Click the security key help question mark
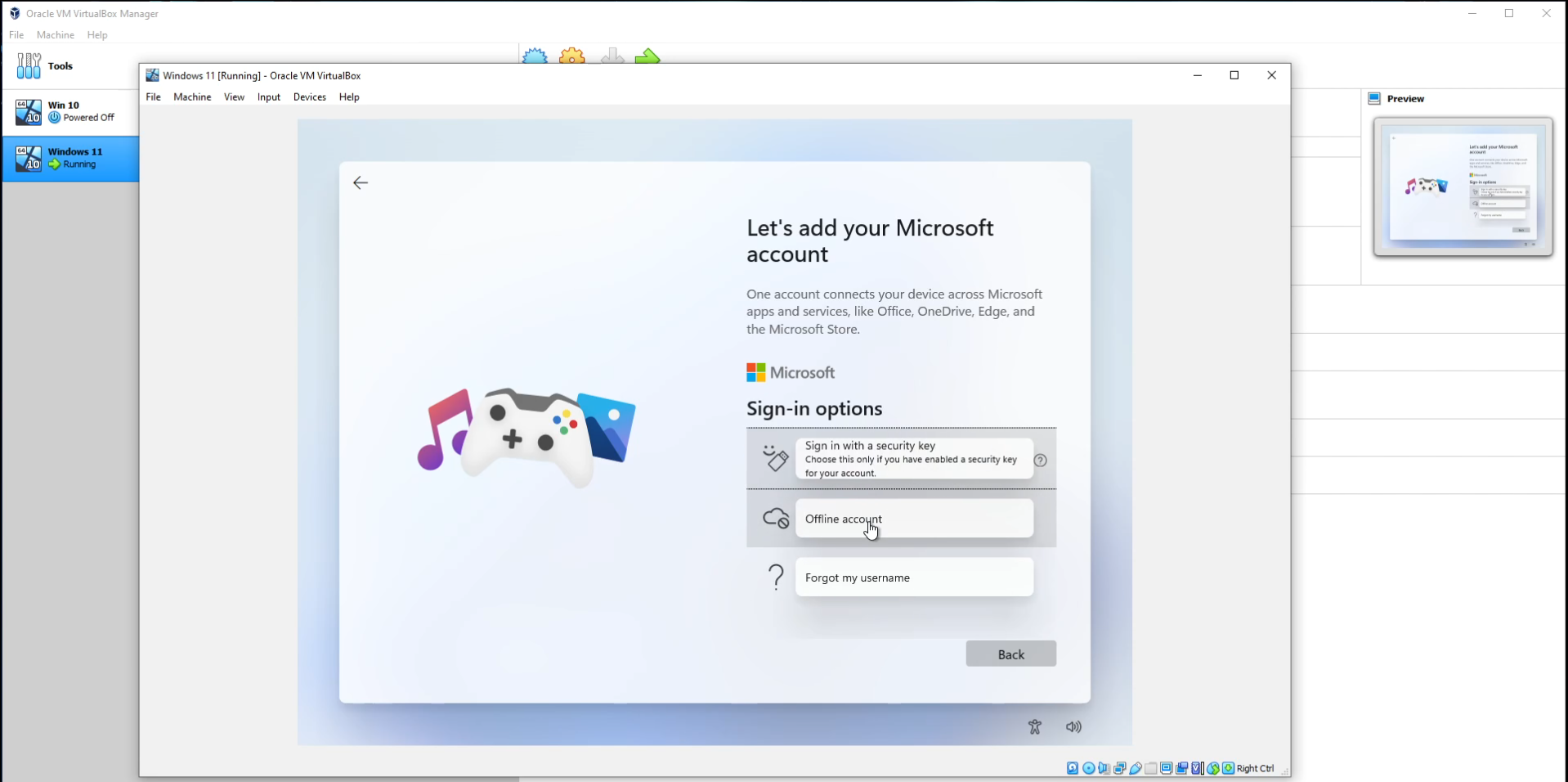 pyautogui.click(x=1040, y=461)
